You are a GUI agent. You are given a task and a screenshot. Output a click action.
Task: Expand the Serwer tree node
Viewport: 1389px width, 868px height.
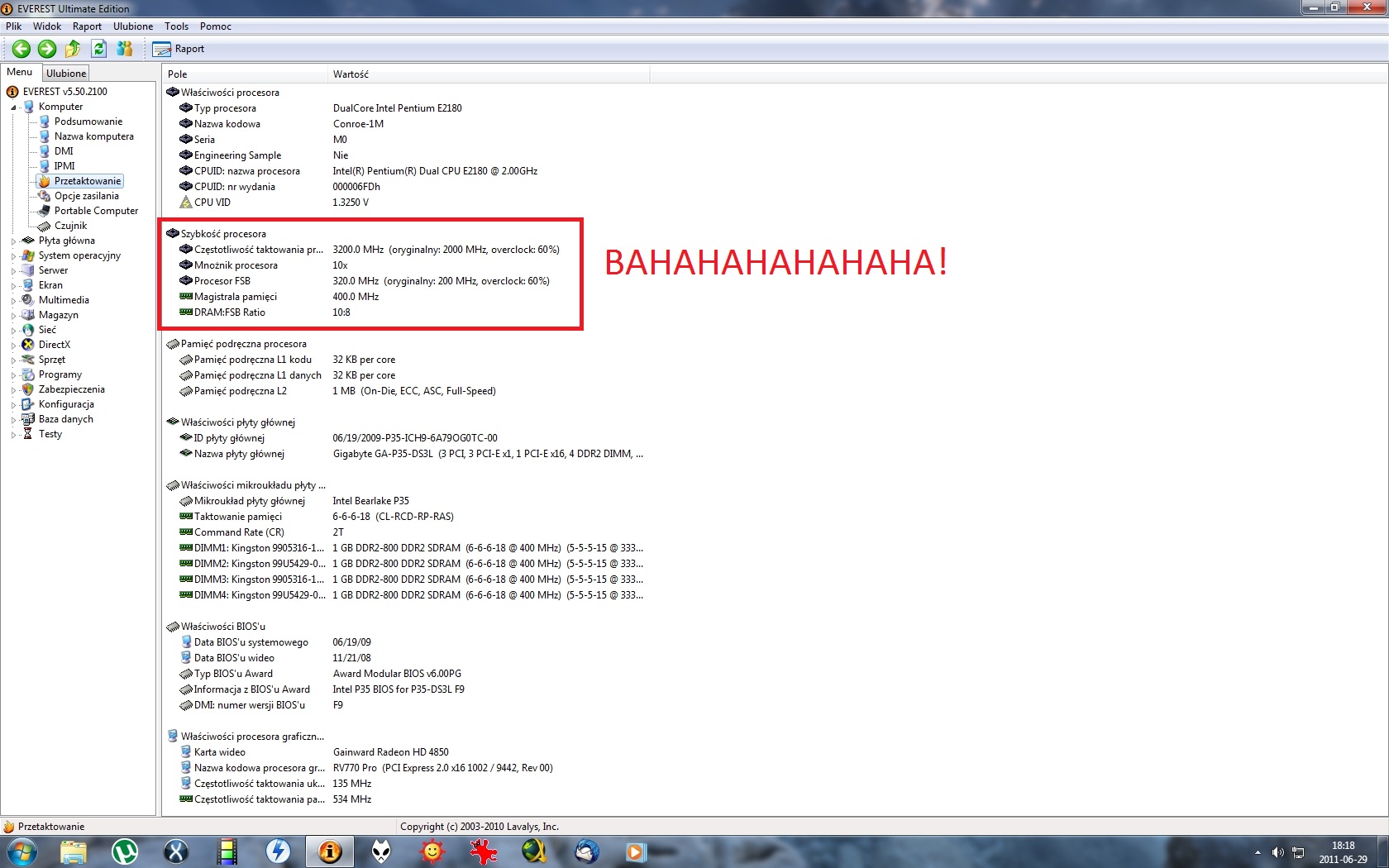point(13,271)
